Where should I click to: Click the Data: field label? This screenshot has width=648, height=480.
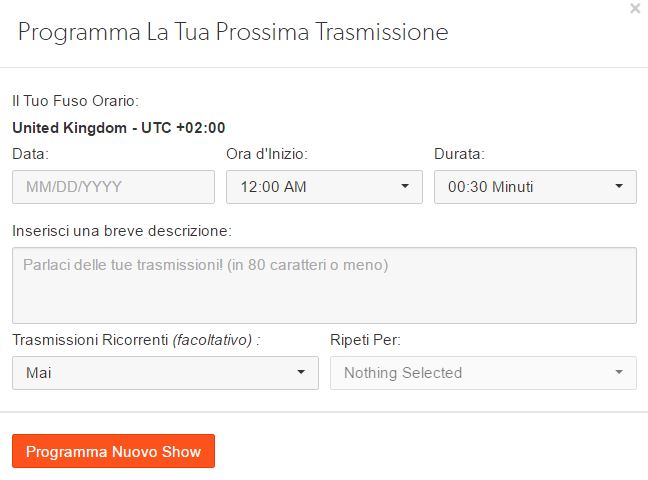[30, 154]
